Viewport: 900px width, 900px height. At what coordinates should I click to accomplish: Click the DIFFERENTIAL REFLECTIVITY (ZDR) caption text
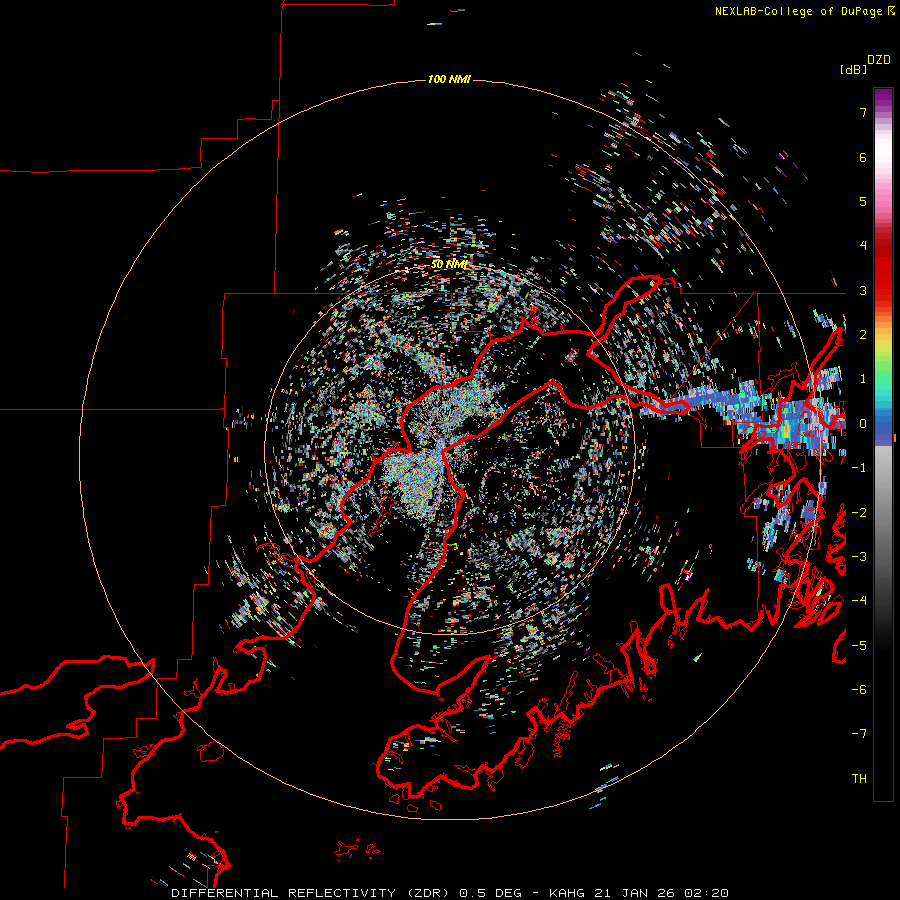pyautogui.click(x=309, y=893)
